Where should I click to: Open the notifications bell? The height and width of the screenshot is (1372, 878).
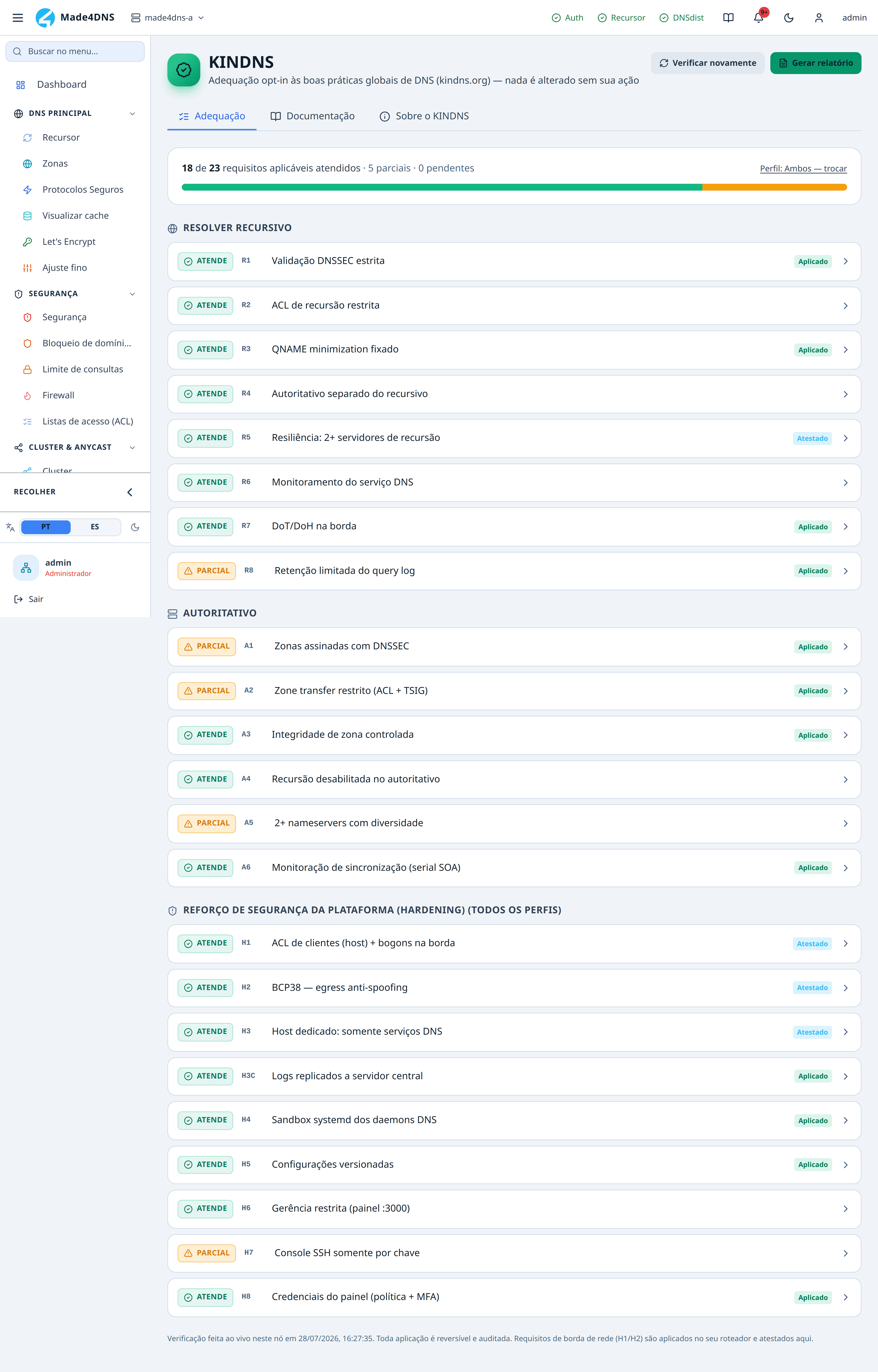(x=758, y=18)
